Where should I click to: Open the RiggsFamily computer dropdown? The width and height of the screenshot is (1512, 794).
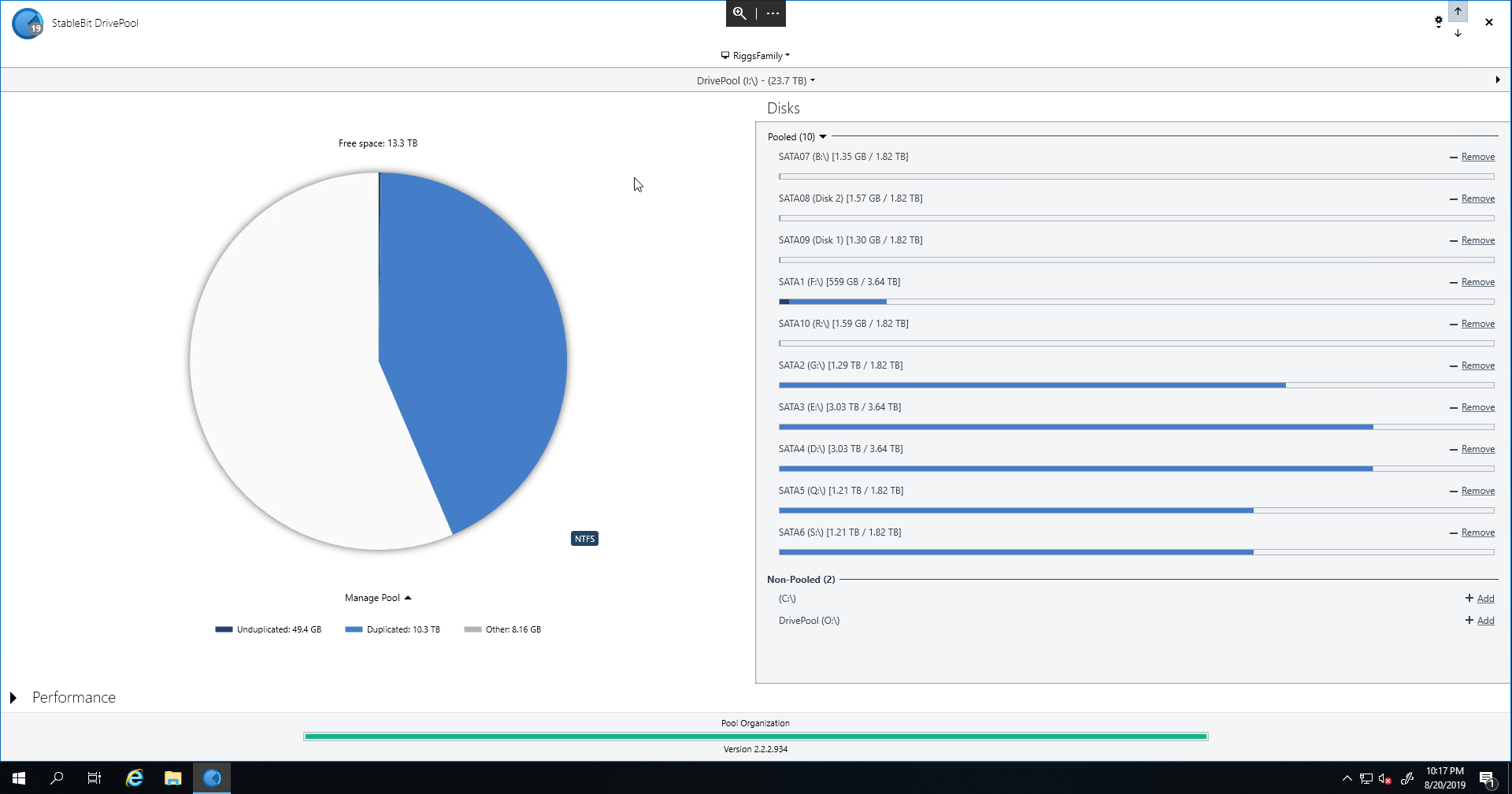tap(755, 56)
